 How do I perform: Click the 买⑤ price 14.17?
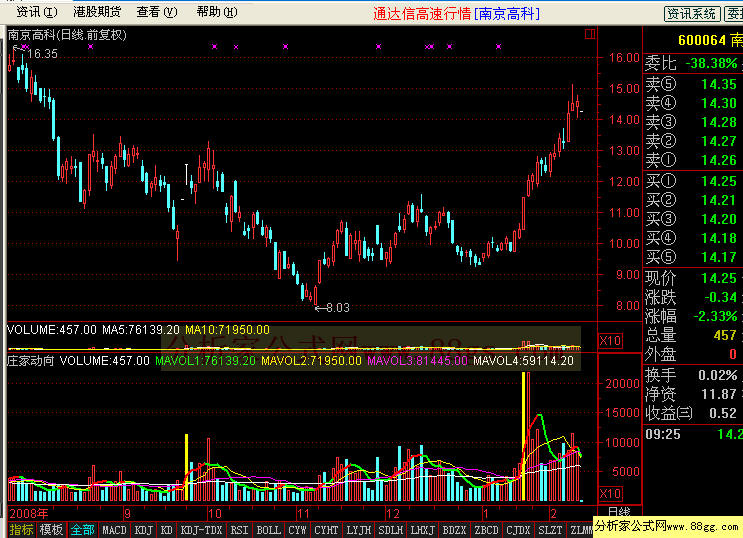tap(719, 257)
